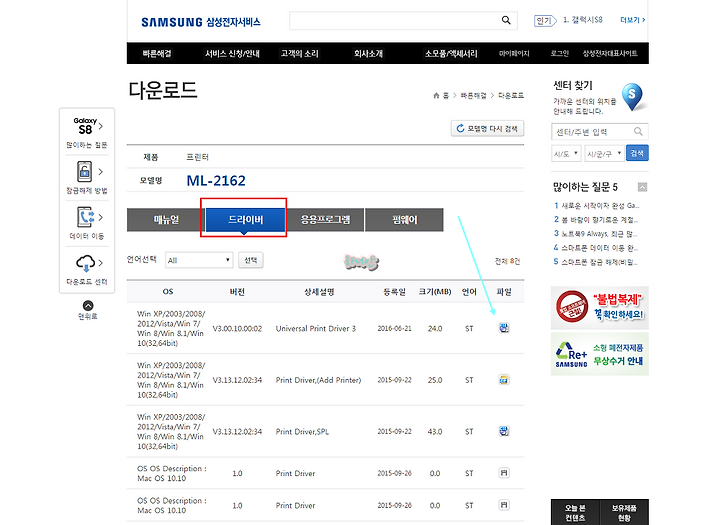Open the unlock method padlock shortcut
Image resolution: width=720 pixels, height=525 pixels.
click(87, 178)
